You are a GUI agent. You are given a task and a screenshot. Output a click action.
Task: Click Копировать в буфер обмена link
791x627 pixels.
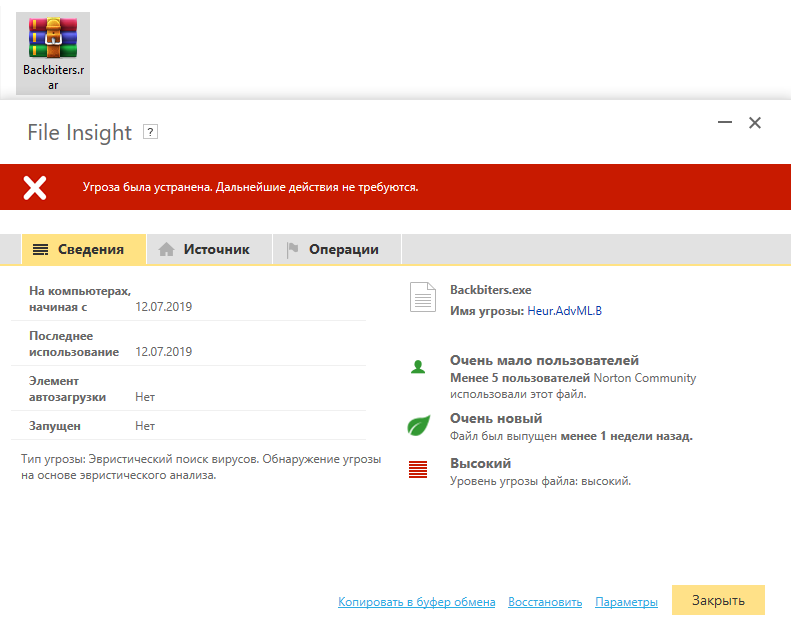point(417,602)
